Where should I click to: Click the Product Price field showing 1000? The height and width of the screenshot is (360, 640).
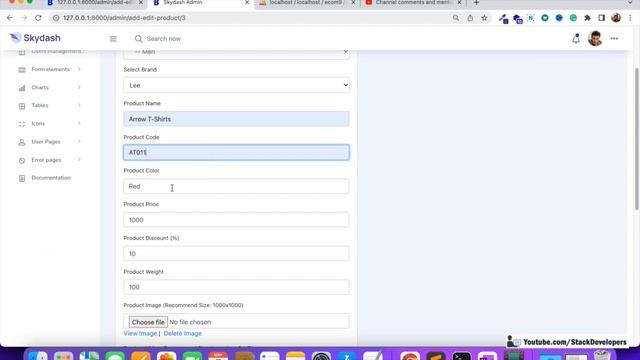[236, 220]
